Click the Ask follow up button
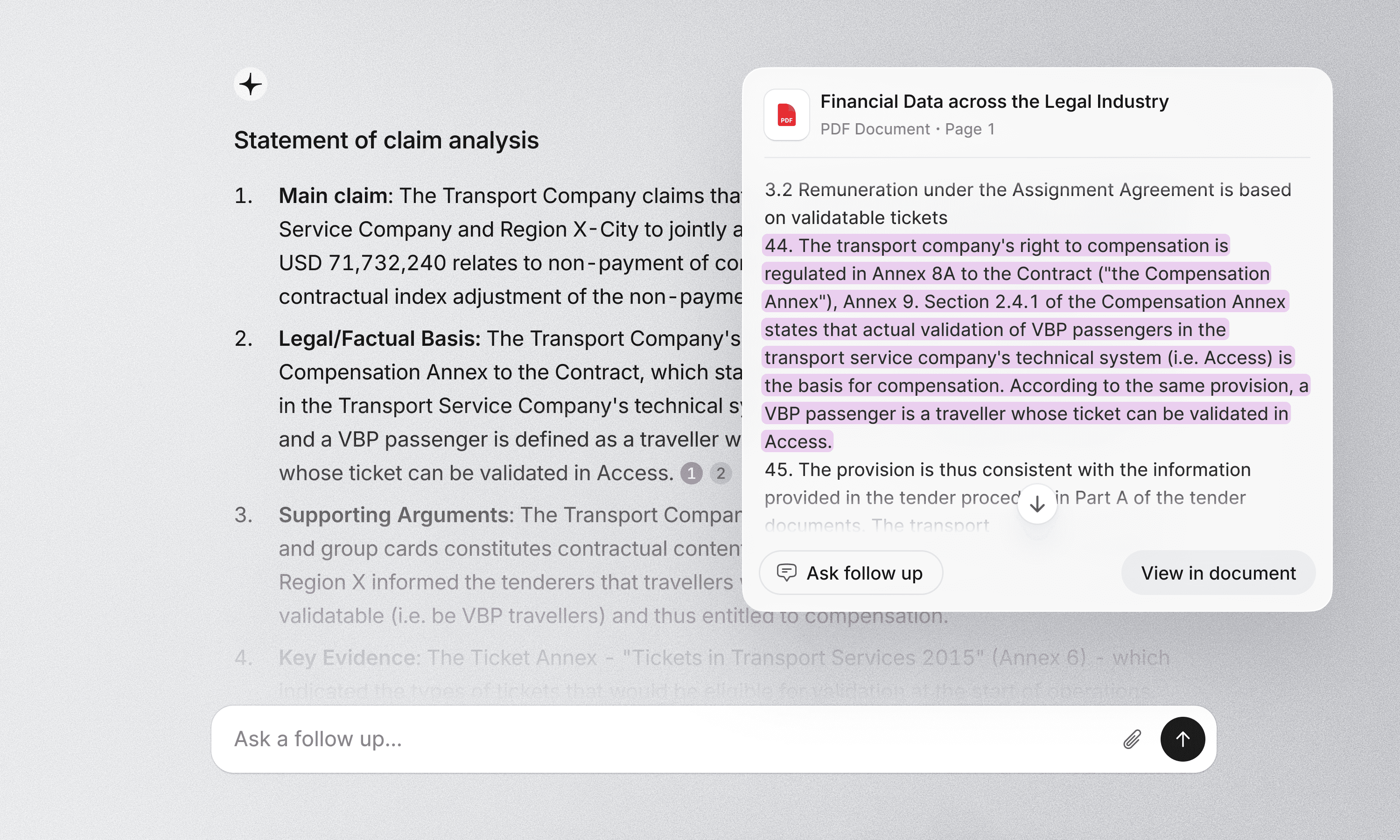The height and width of the screenshot is (840, 1400). coord(851,573)
